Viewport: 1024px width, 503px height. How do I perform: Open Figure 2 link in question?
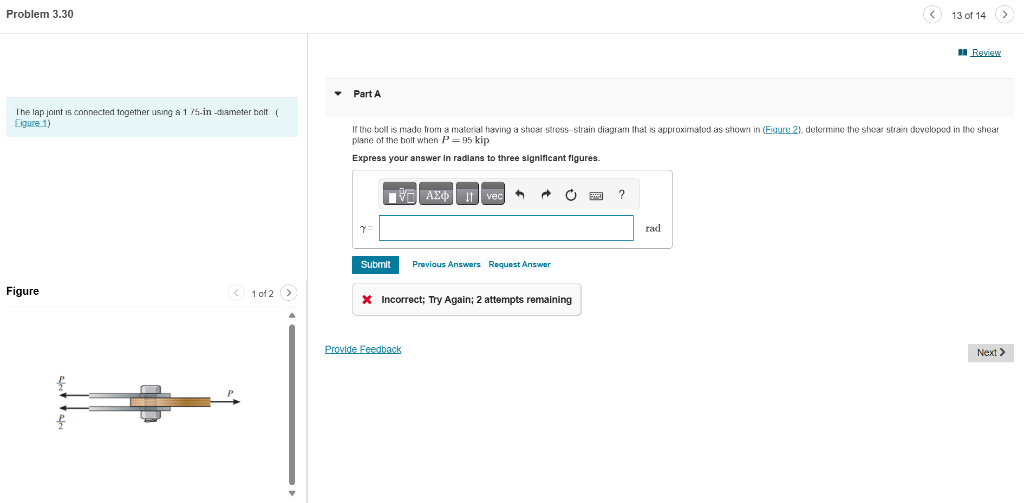(780, 130)
